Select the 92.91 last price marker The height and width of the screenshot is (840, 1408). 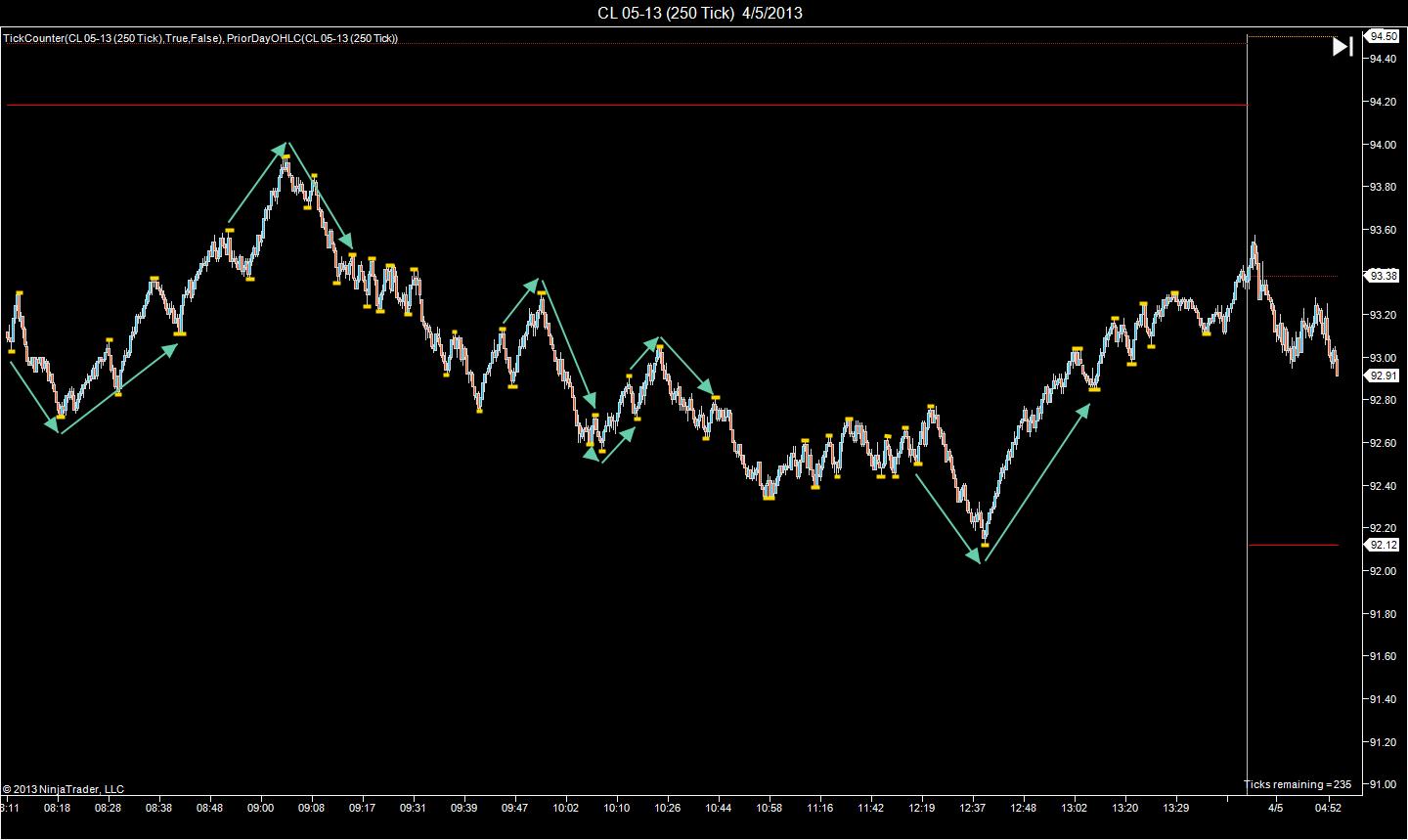click(1383, 376)
